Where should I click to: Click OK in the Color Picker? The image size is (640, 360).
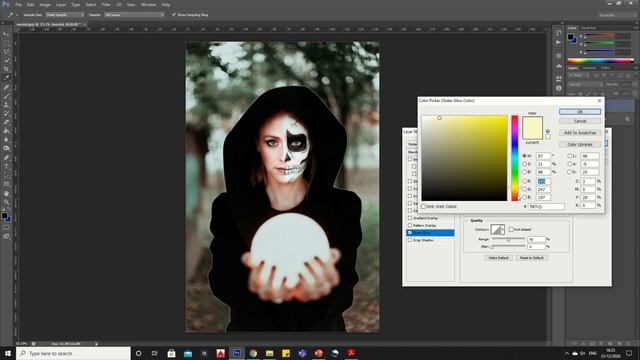click(x=580, y=111)
